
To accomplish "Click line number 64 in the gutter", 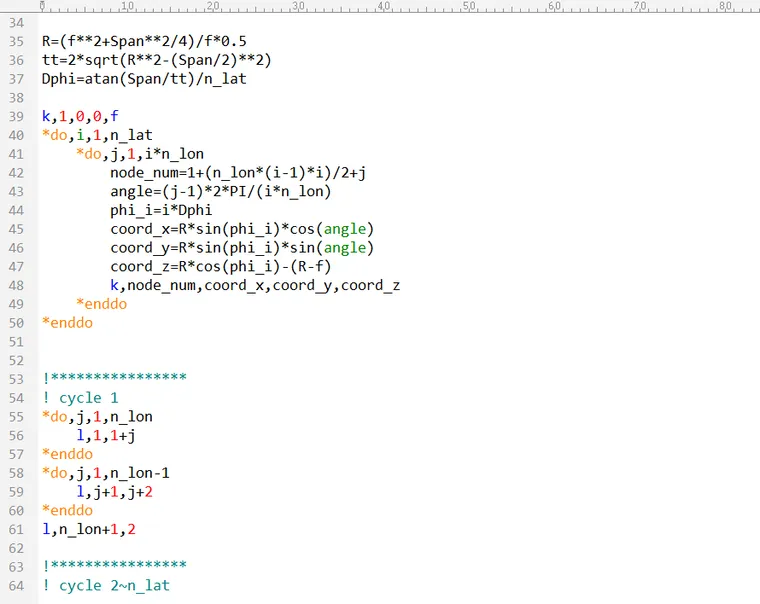I will 16,586.
